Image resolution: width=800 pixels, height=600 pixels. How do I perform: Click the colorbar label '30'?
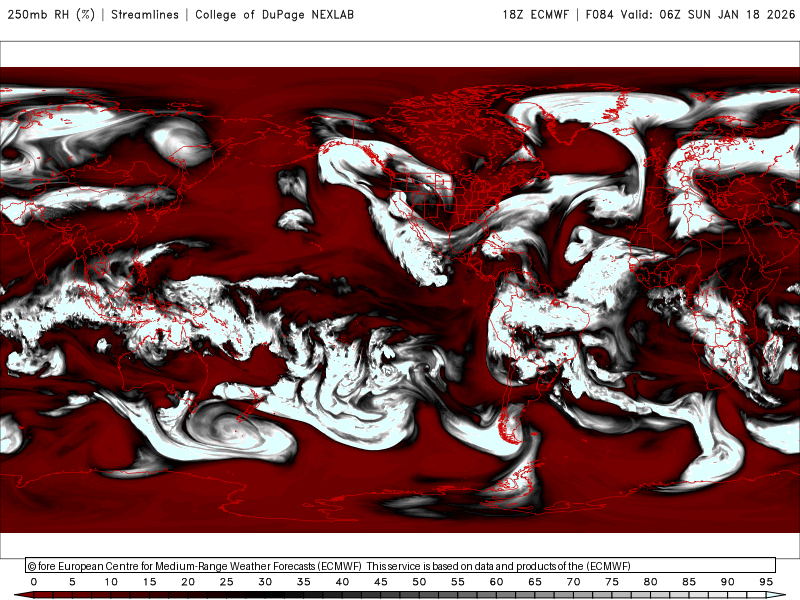pyautogui.click(x=265, y=582)
